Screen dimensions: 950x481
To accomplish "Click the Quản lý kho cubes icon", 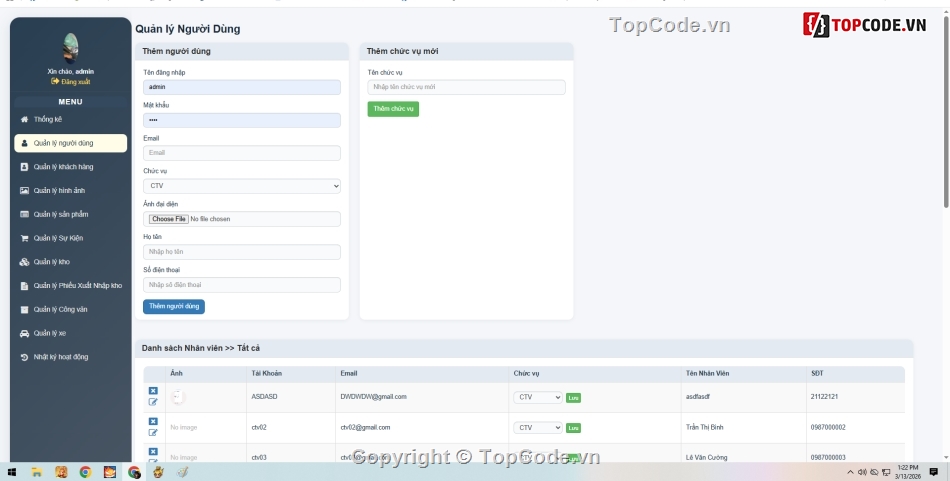I will pos(24,262).
